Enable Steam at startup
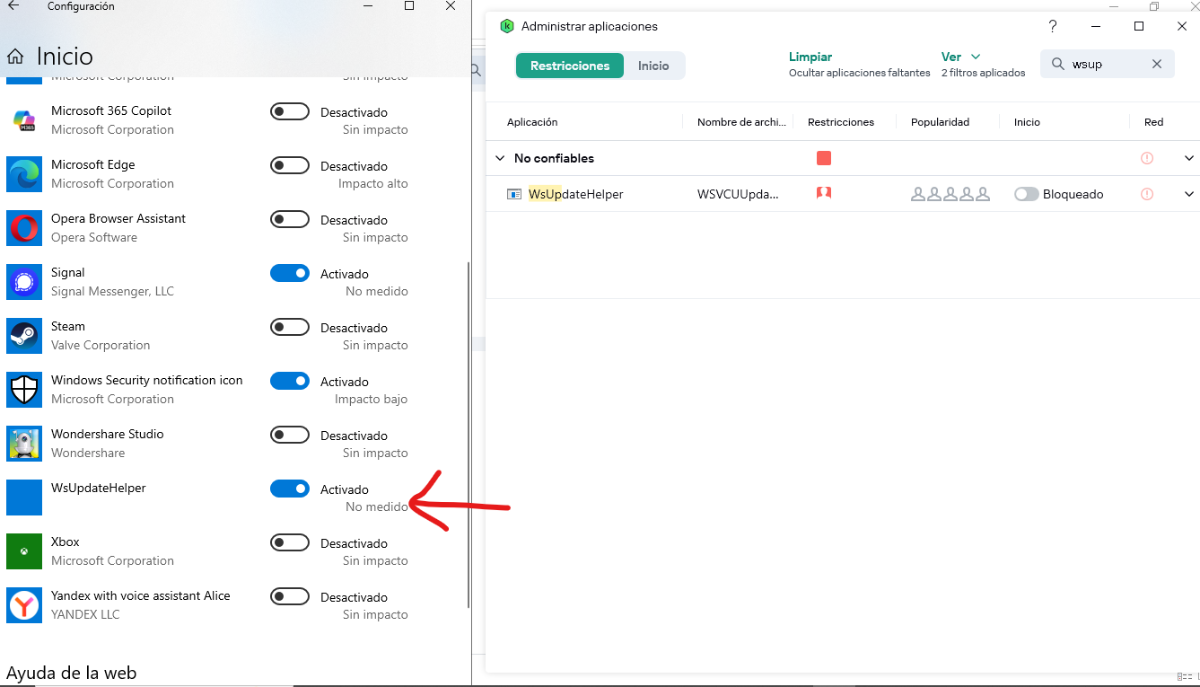 [290, 327]
